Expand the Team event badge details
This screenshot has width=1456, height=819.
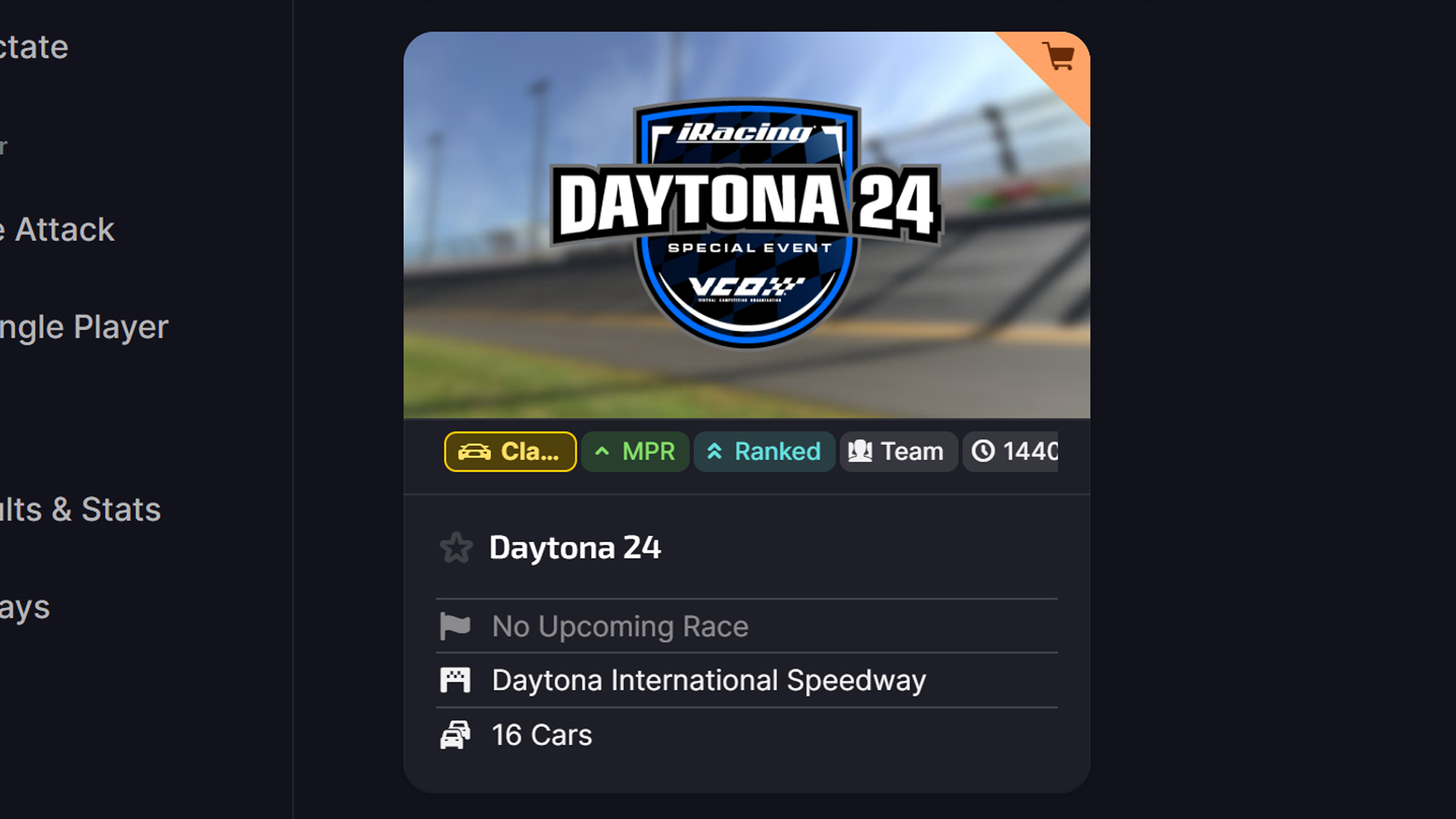coord(898,451)
